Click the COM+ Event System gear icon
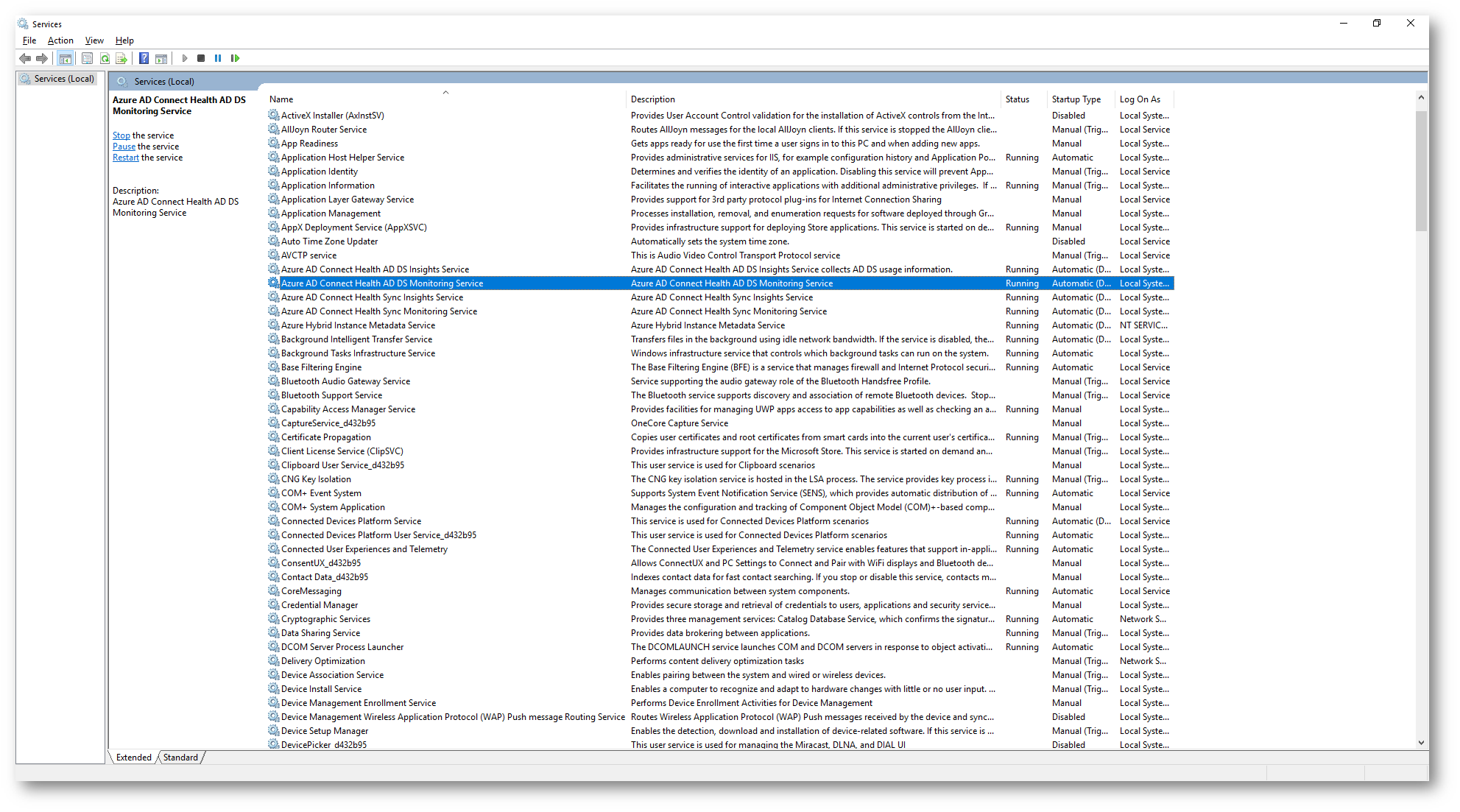The width and height of the screenshot is (1460, 812). 273,493
